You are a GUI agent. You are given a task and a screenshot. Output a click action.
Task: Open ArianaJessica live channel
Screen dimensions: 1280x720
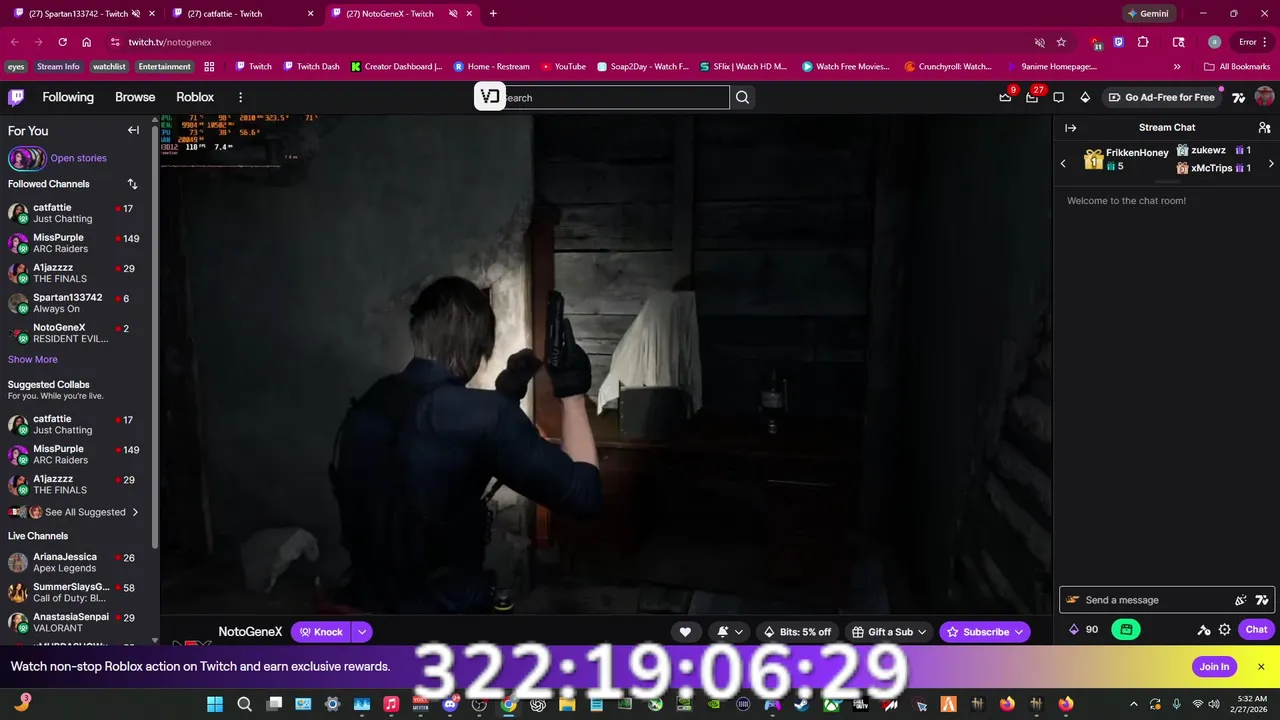pyautogui.click(x=76, y=562)
